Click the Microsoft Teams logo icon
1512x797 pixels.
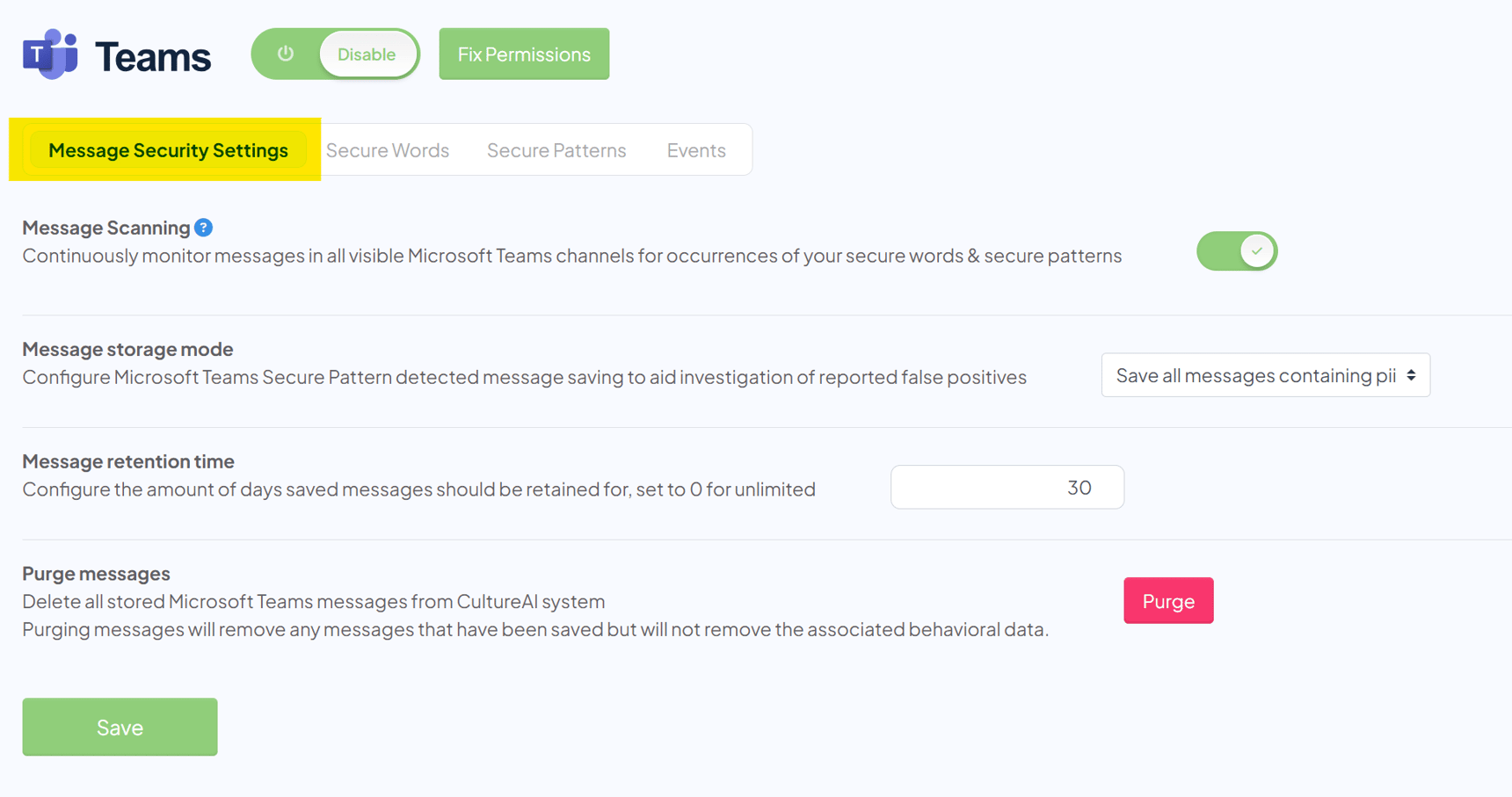pyautogui.click(x=50, y=54)
